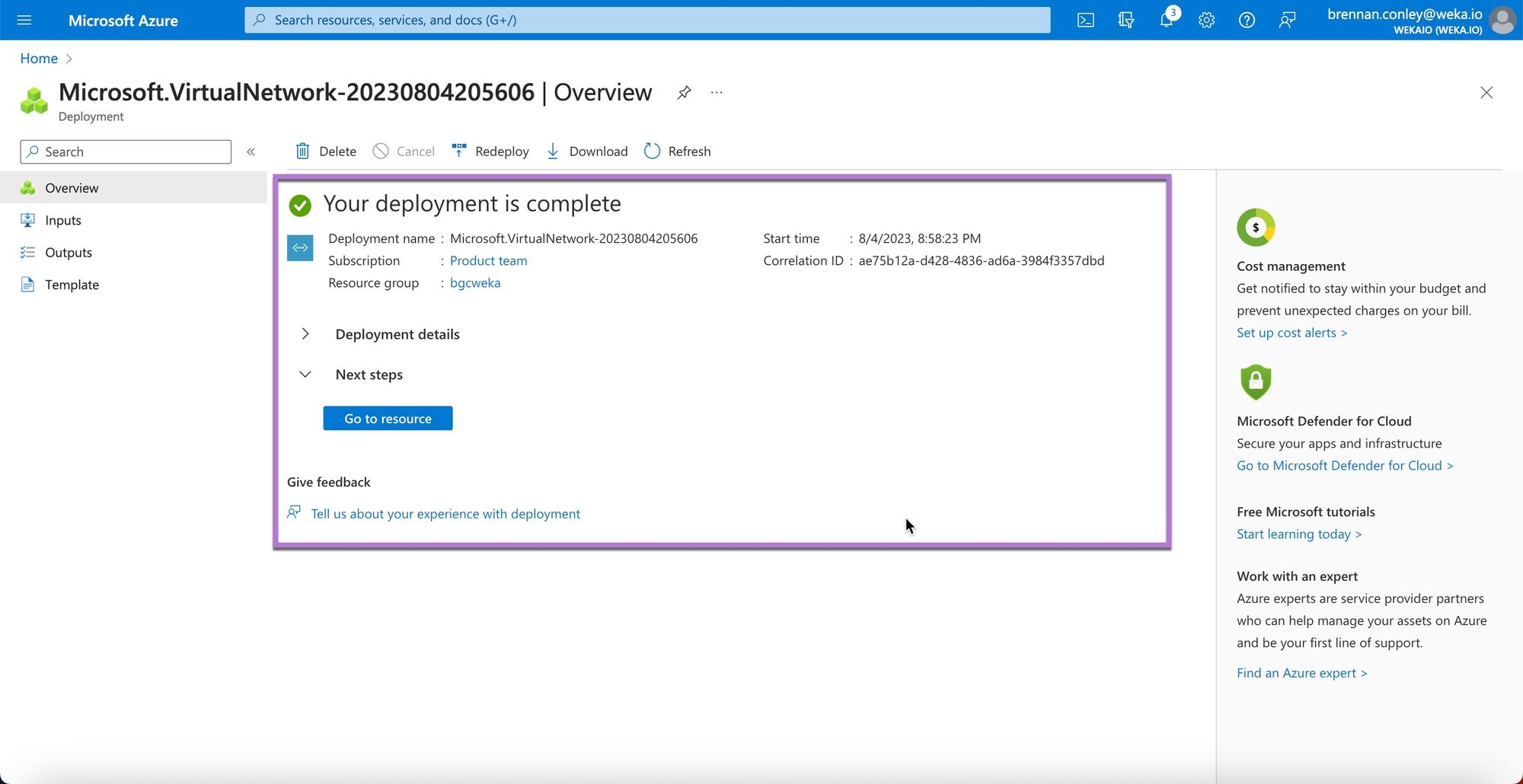Open the Template menu item

(x=72, y=285)
